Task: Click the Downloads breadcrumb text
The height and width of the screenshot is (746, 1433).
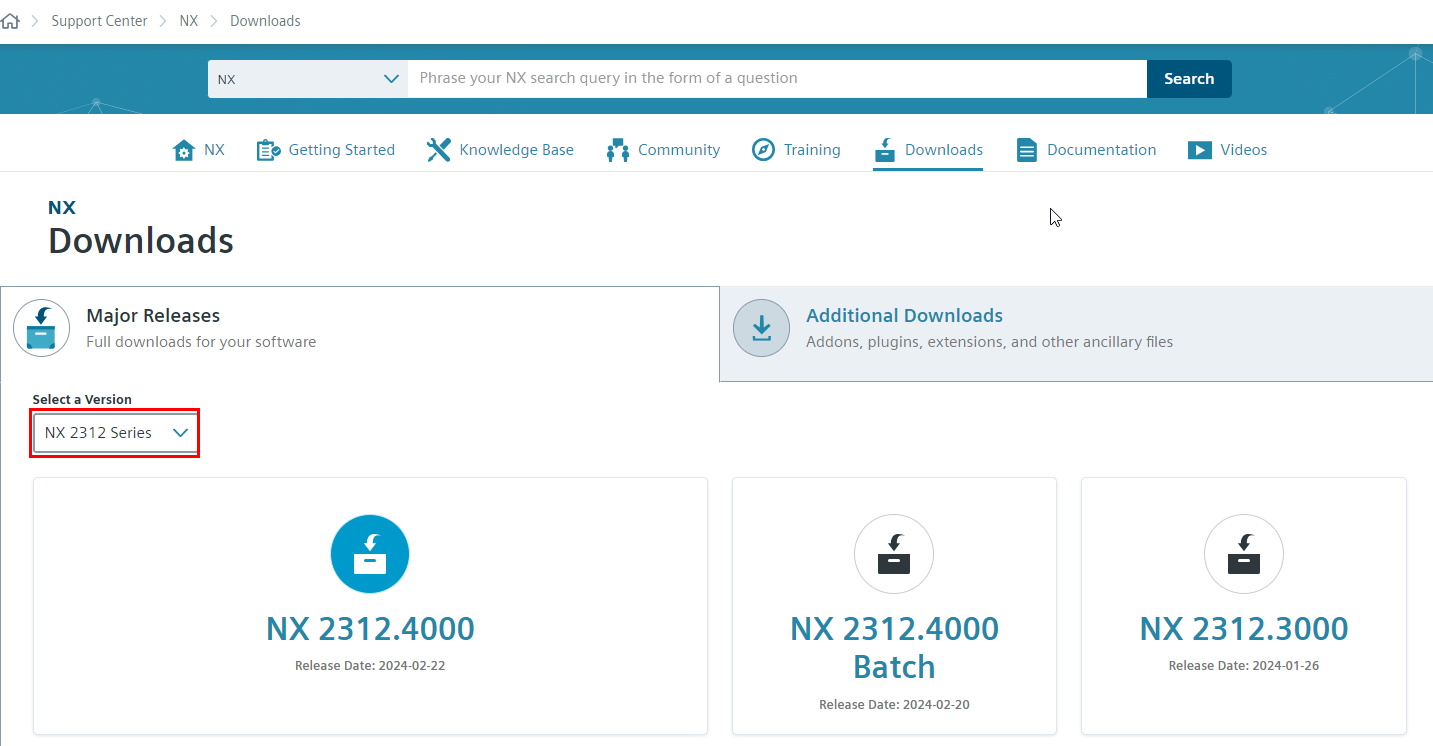Action: point(265,21)
